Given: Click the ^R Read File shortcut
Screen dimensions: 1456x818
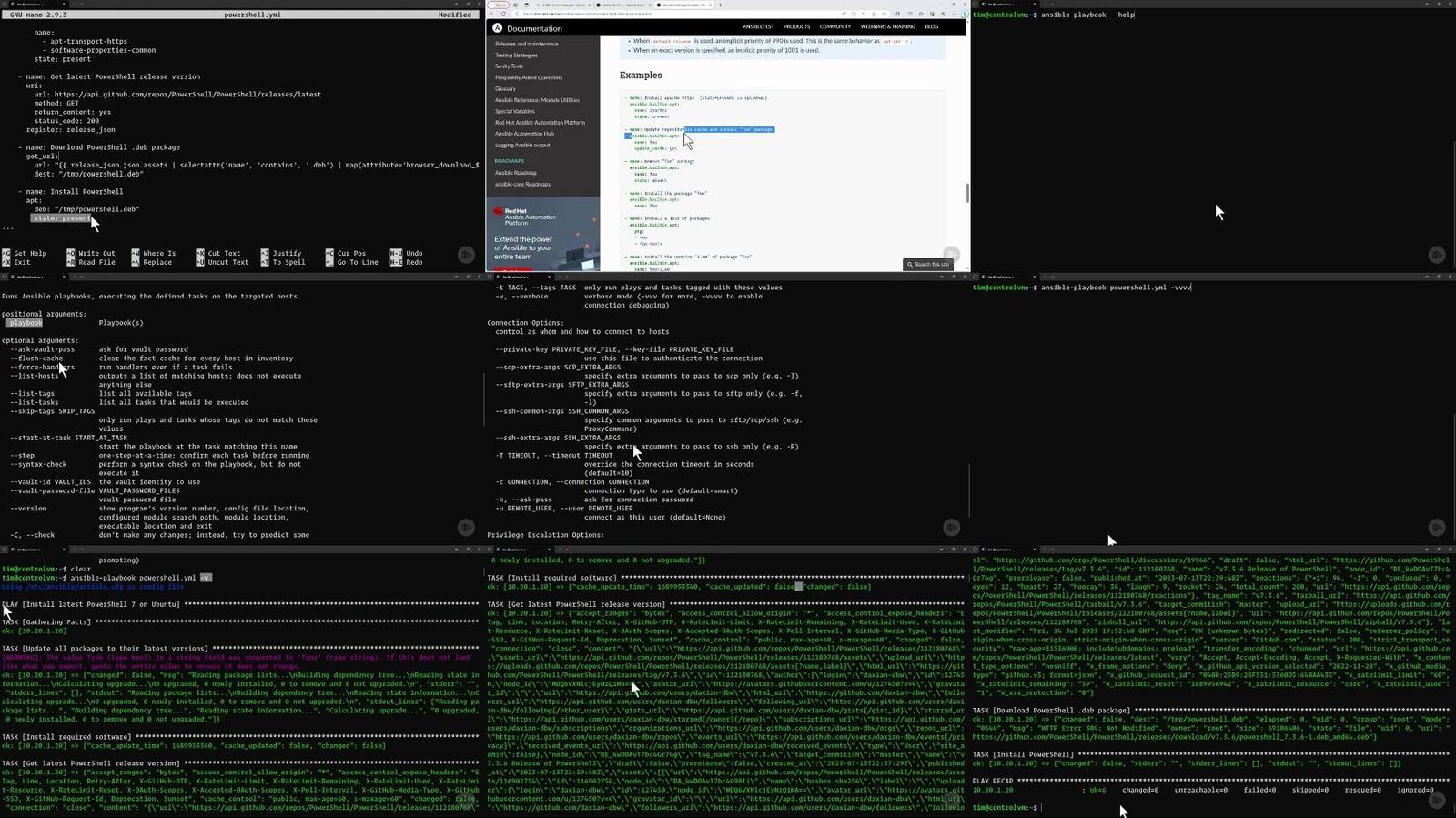Looking at the screenshot, I should (91, 262).
